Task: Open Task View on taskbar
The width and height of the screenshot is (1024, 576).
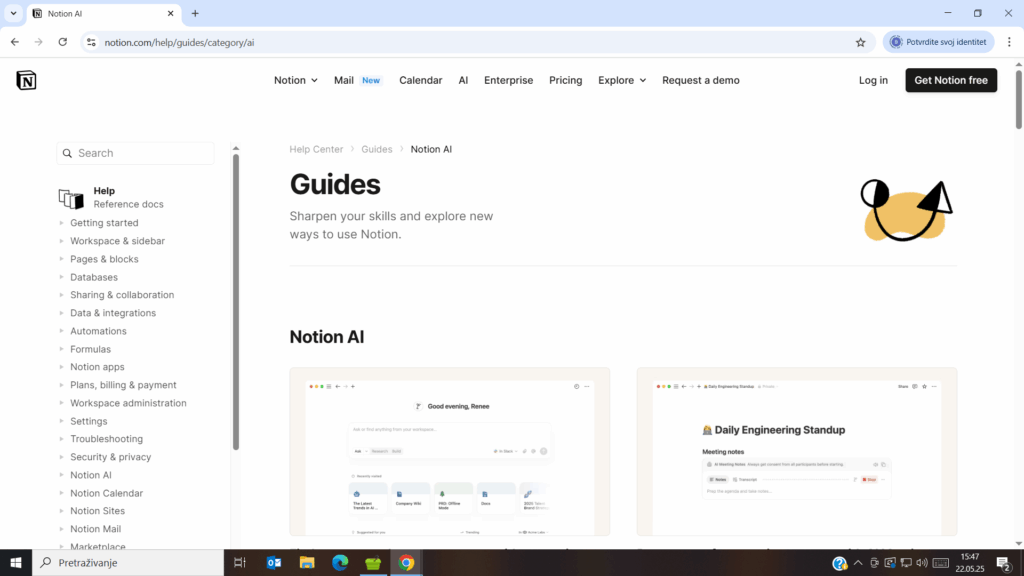Action: click(240, 562)
